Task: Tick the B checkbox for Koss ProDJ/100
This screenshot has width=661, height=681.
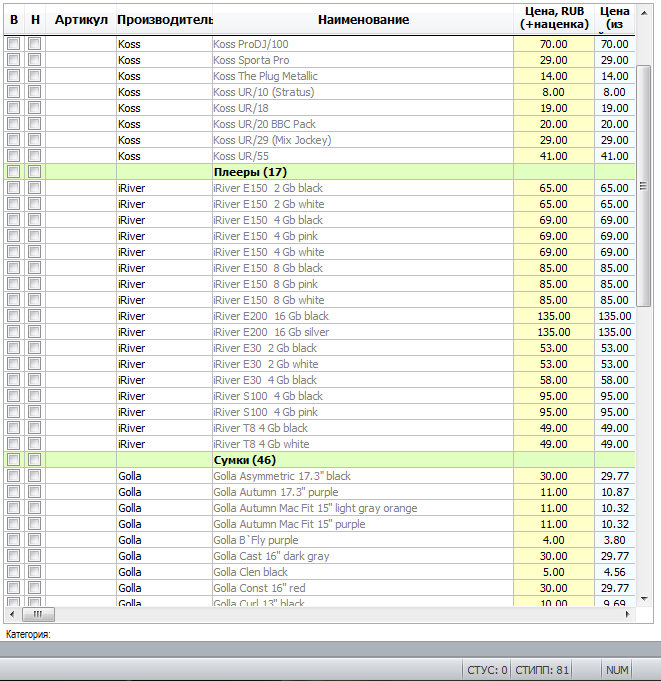Action: point(13,44)
